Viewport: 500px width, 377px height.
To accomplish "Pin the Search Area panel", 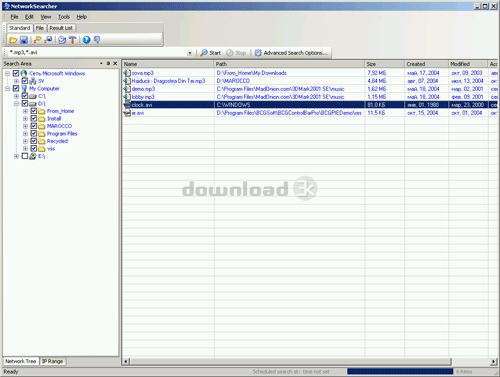I will [108, 63].
